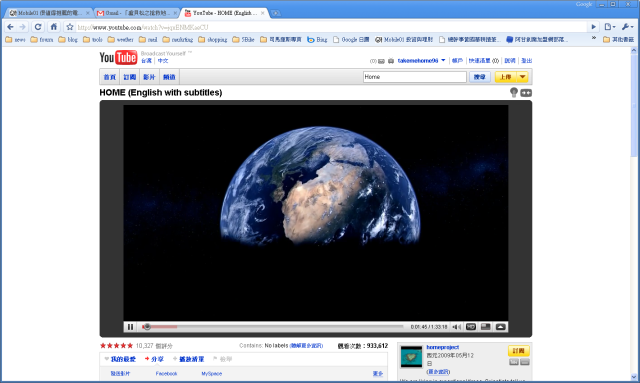Click 更多 for more share options

[378, 374]
